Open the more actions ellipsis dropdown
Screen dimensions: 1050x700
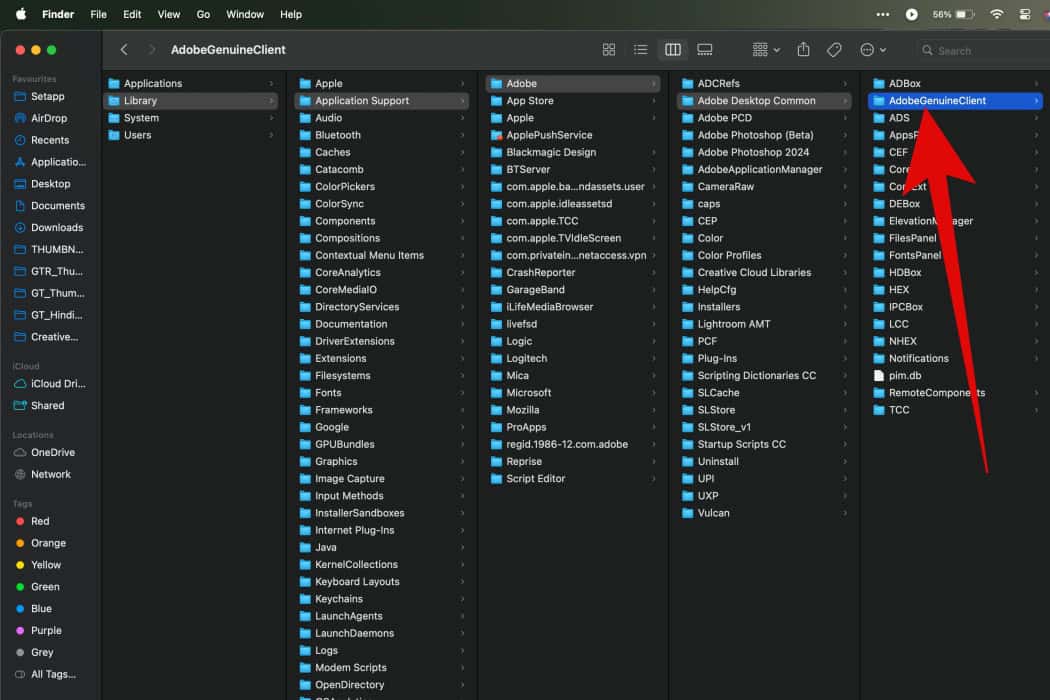tap(872, 50)
